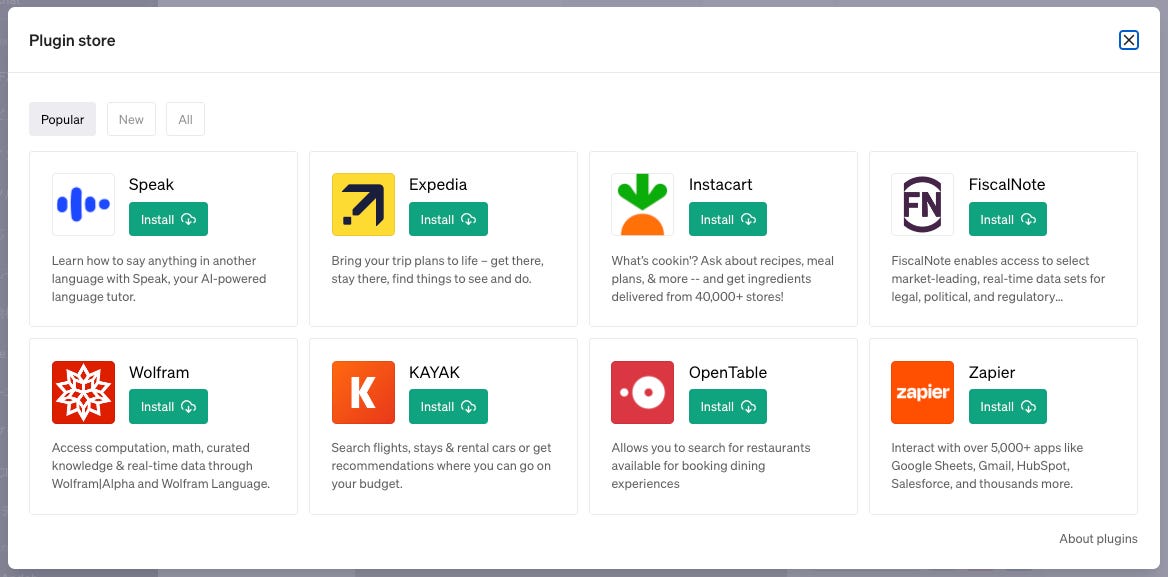Viewport: 1168px width, 577px height.
Task: Install the Speak plugin
Action: pos(168,219)
